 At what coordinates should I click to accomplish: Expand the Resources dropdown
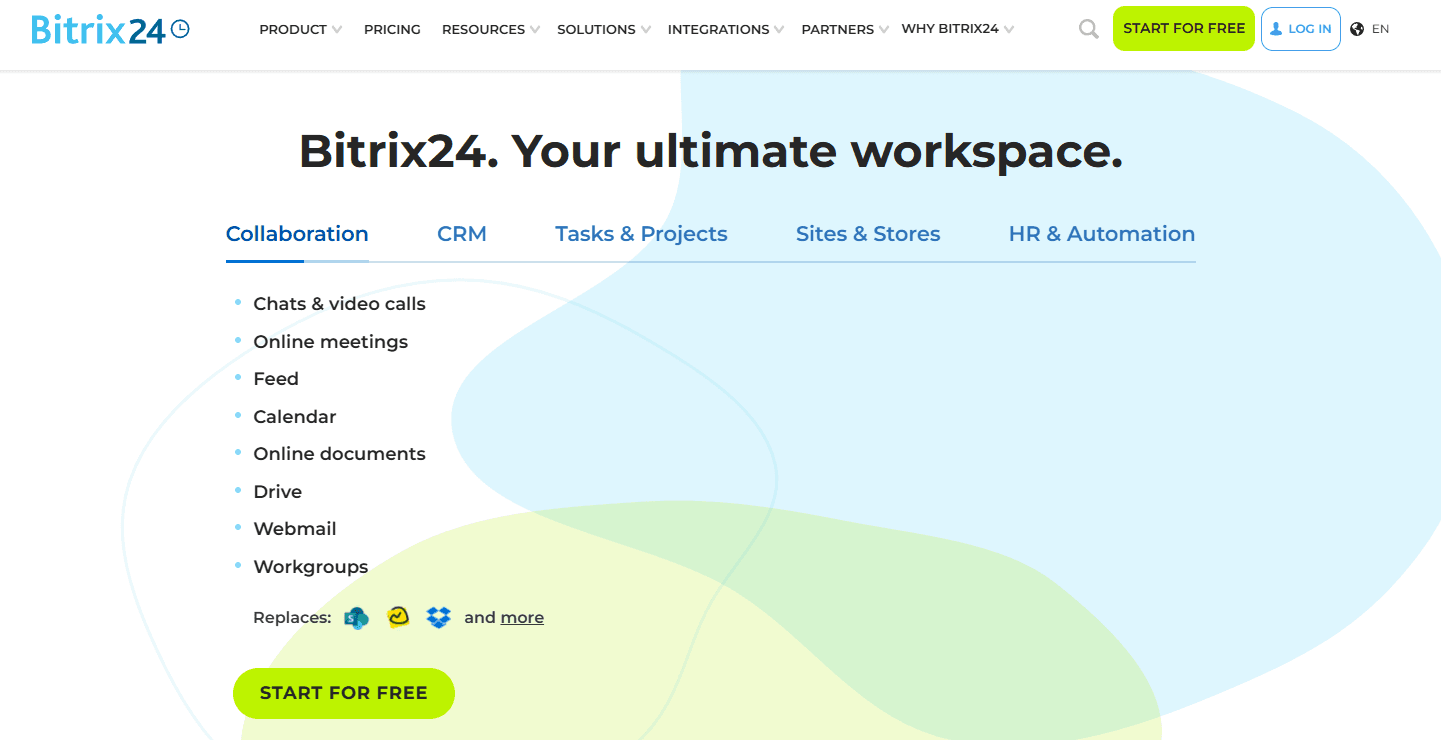click(490, 30)
